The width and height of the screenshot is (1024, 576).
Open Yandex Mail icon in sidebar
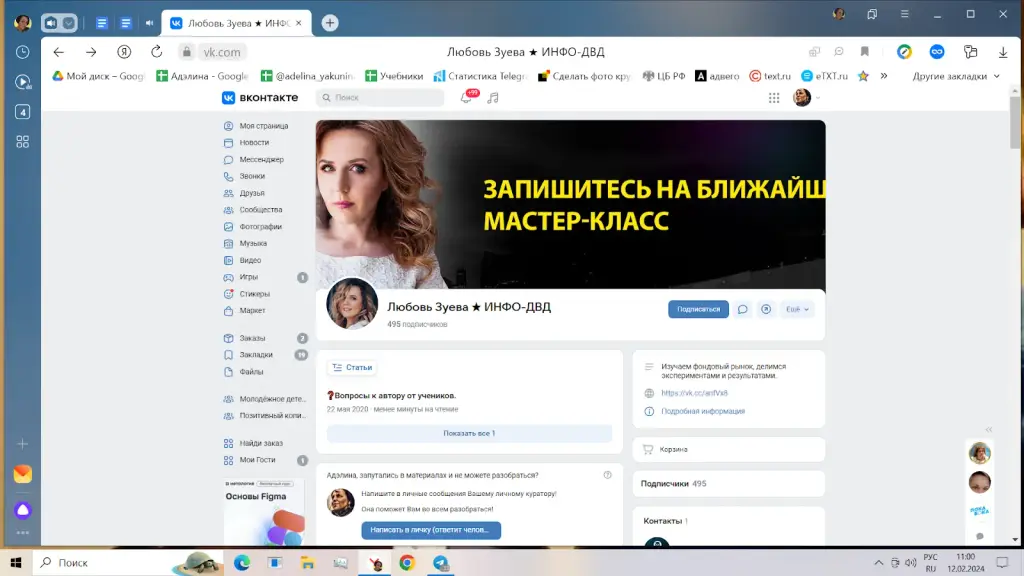tap(23, 474)
